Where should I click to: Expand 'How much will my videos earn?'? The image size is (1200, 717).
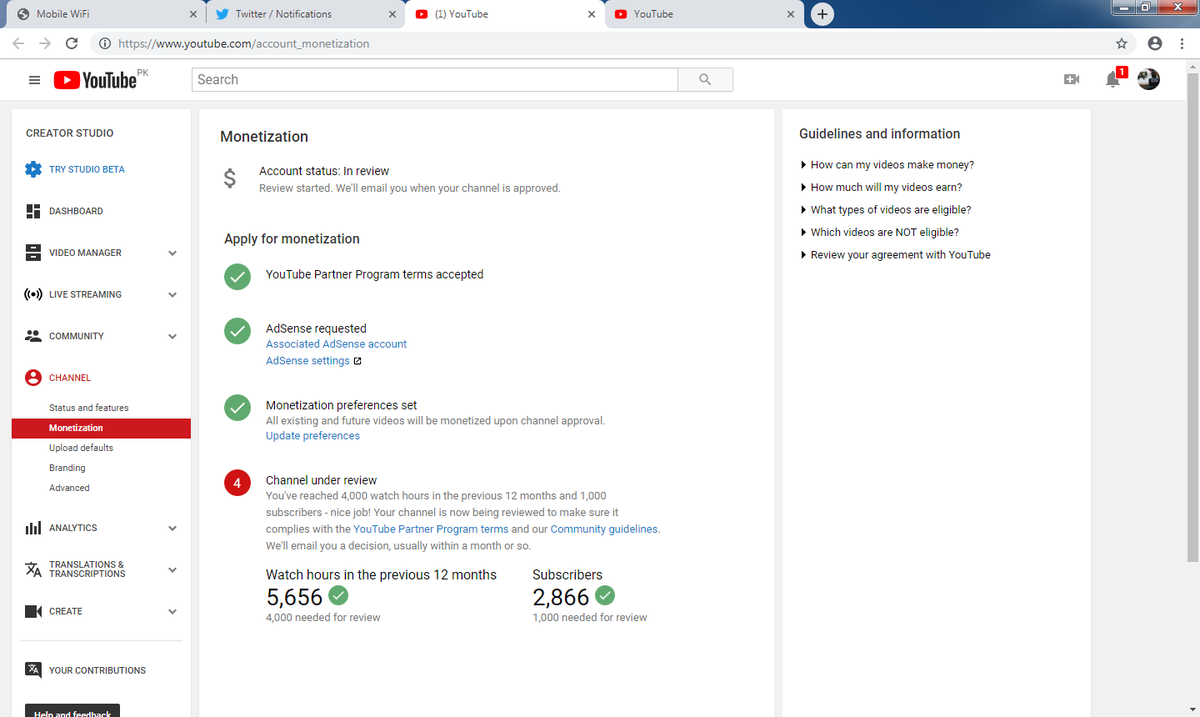(881, 187)
